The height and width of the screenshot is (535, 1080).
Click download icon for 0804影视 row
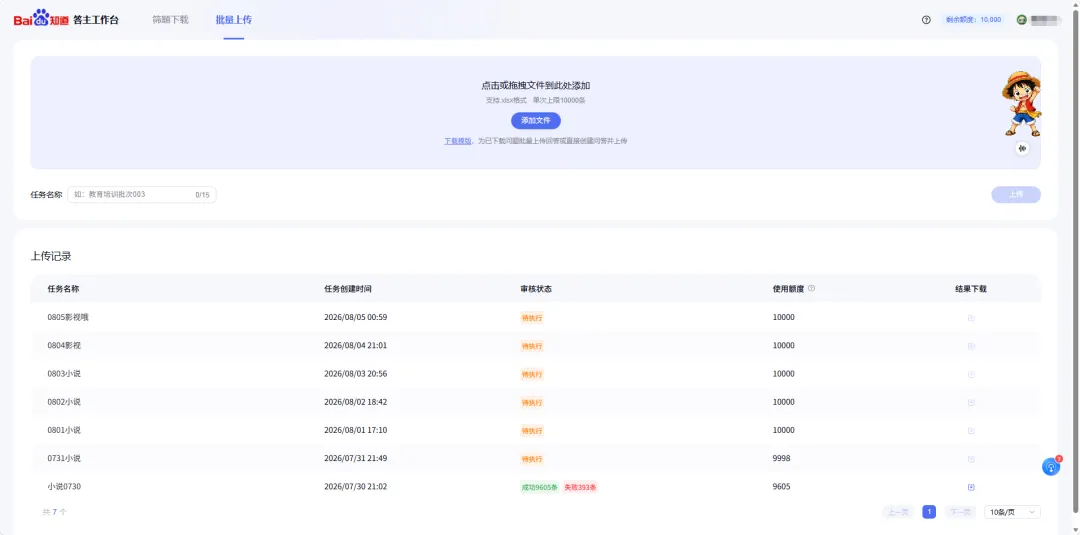pyautogui.click(x=971, y=346)
